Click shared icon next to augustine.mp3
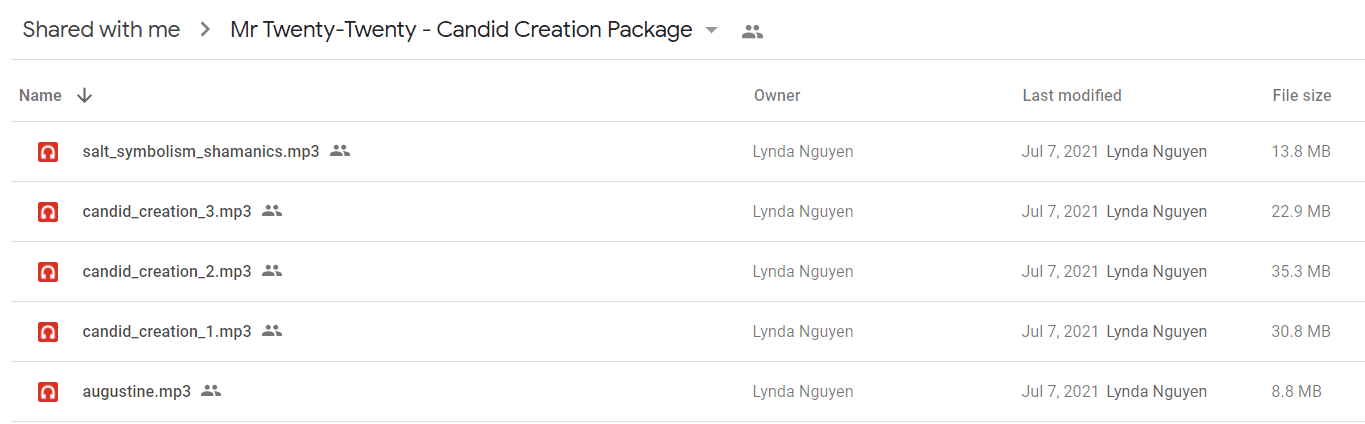This screenshot has height=424, width=1365. click(210, 391)
